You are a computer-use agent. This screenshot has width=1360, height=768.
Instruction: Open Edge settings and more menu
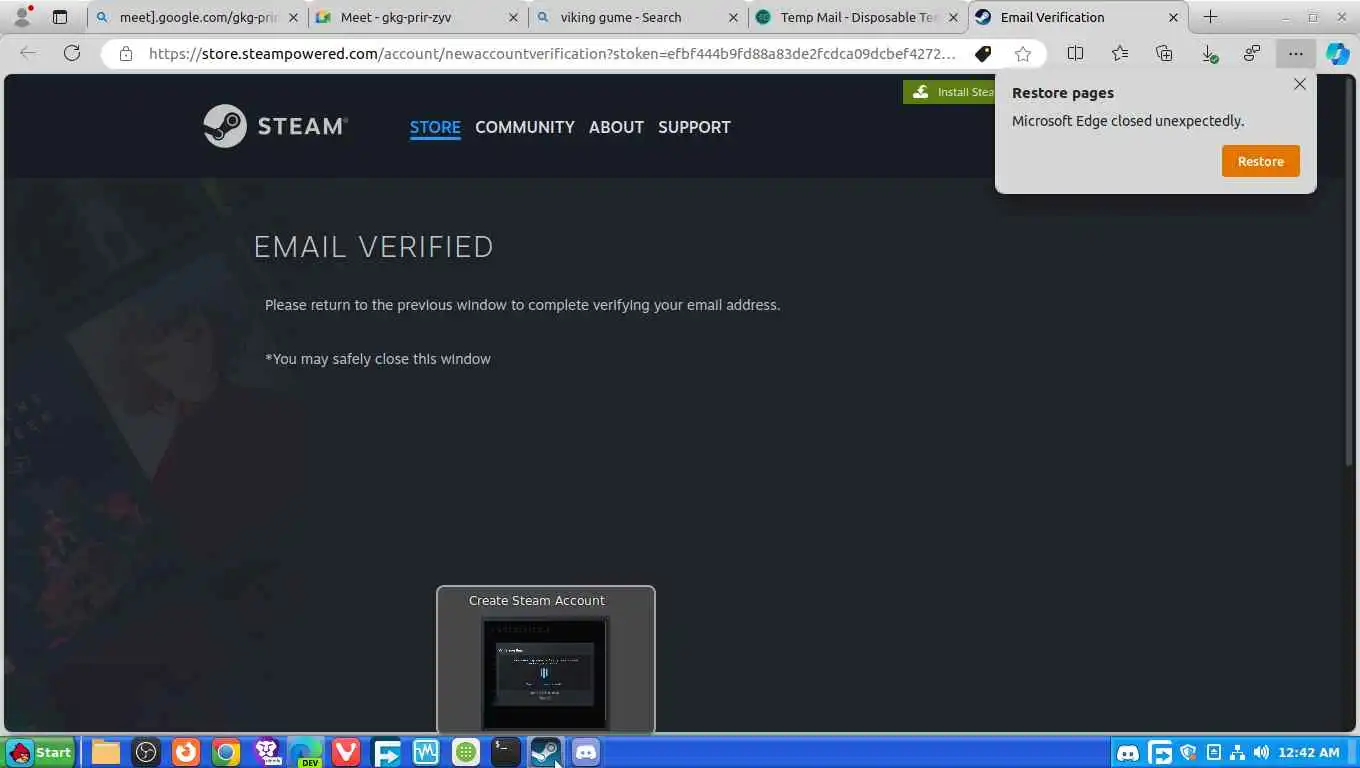(x=1295, y=54)
